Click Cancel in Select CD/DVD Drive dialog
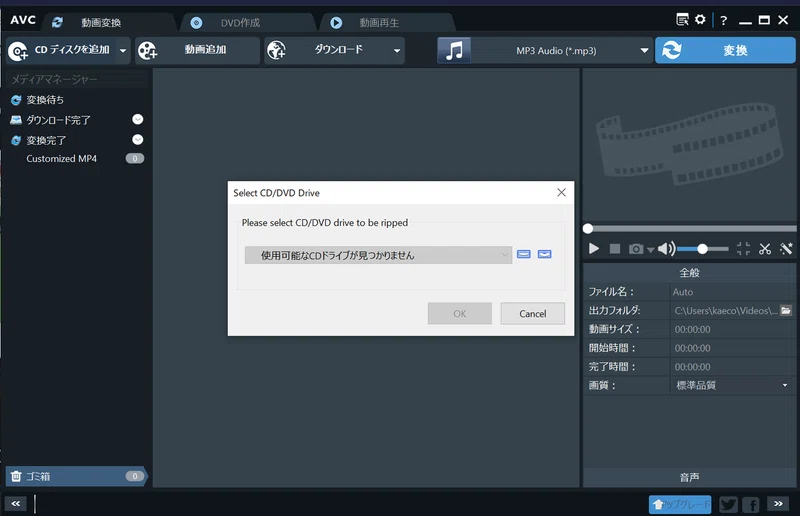This screenshot has height=516, width=800. coord(533,313)
